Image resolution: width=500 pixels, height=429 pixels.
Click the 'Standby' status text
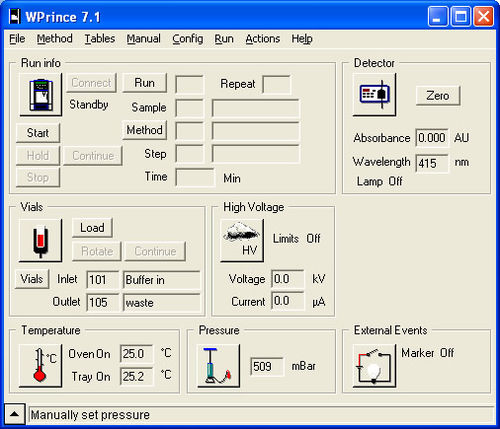89,105
